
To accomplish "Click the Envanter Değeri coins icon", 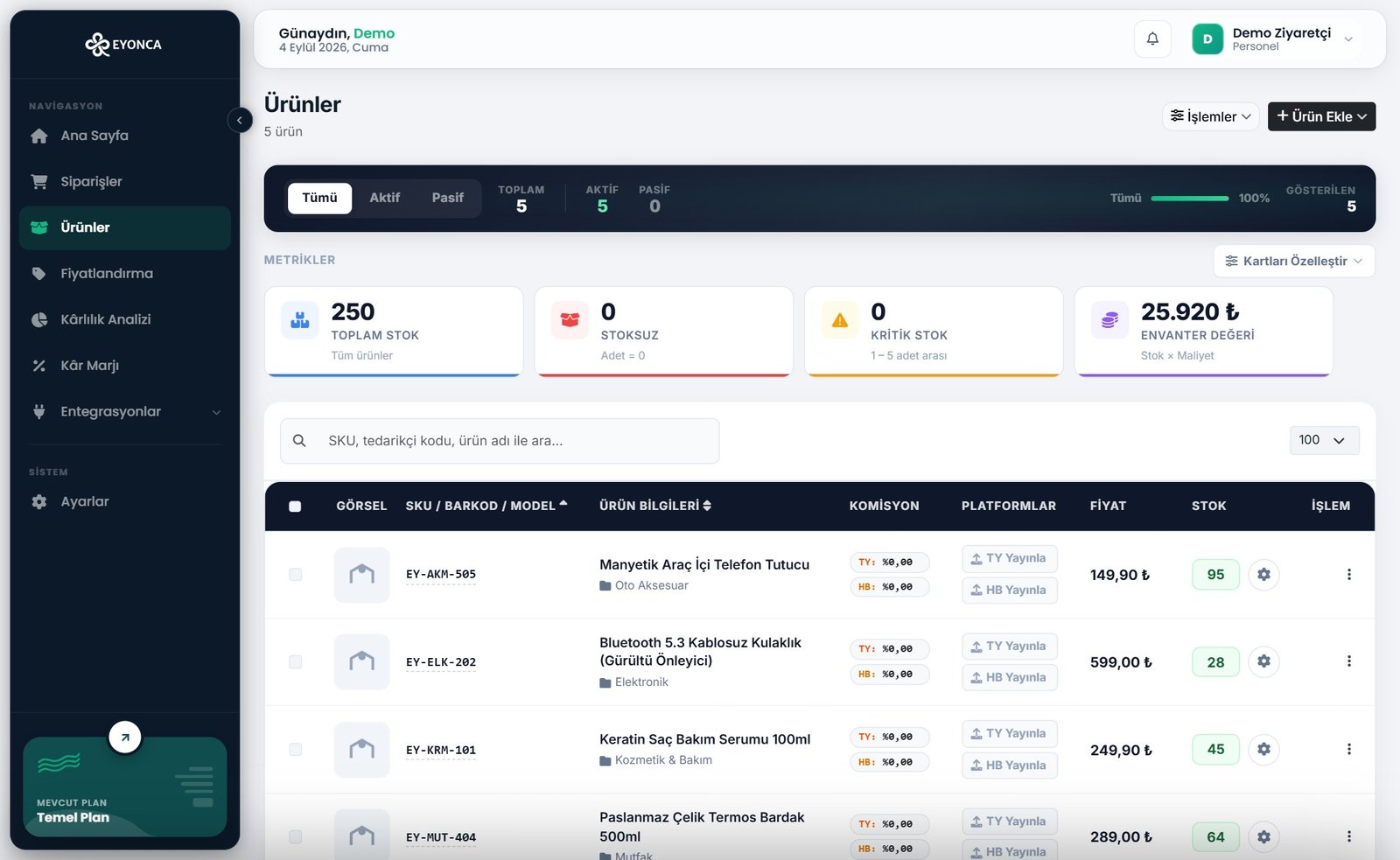I will [x=1109, y=320].
